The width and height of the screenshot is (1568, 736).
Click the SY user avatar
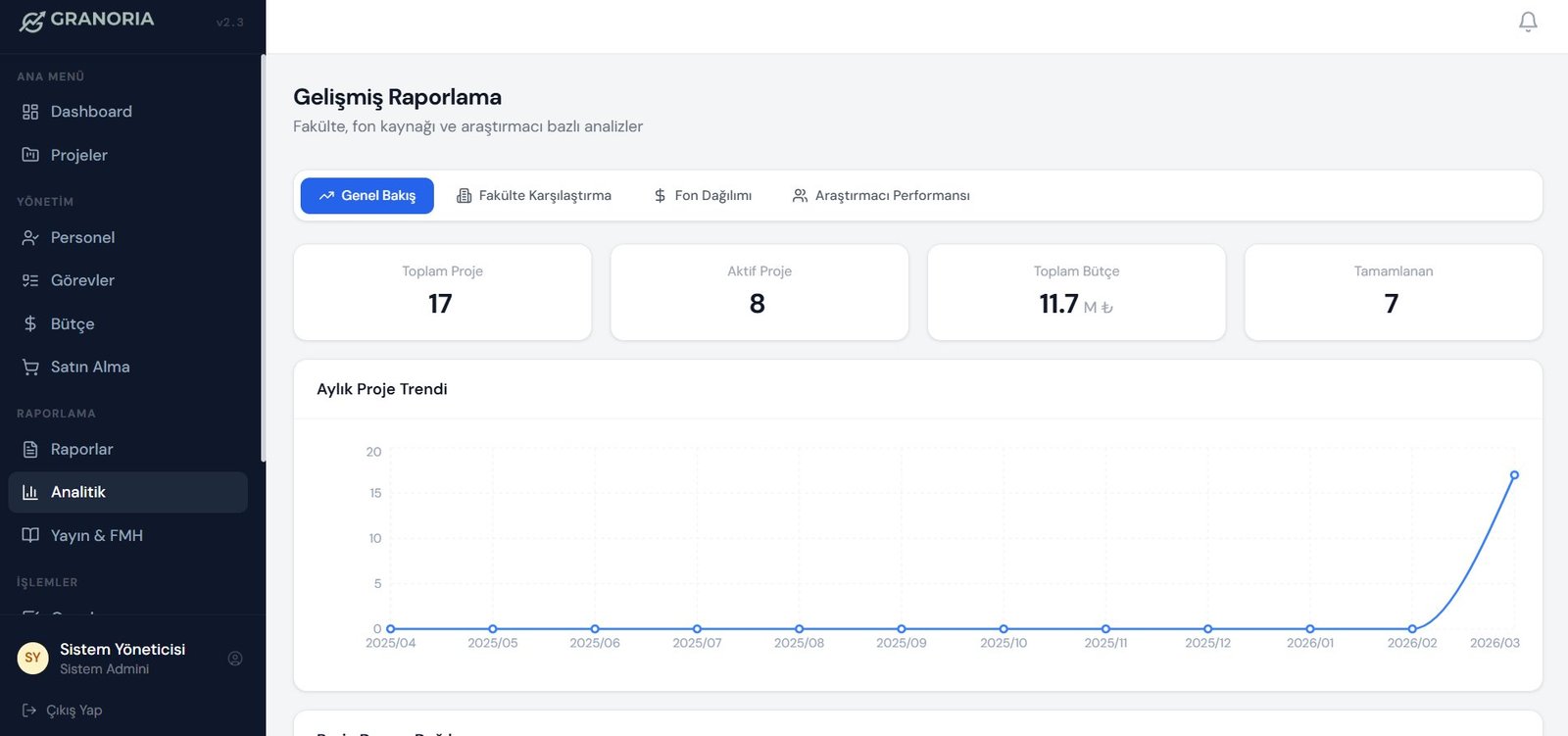32,658
